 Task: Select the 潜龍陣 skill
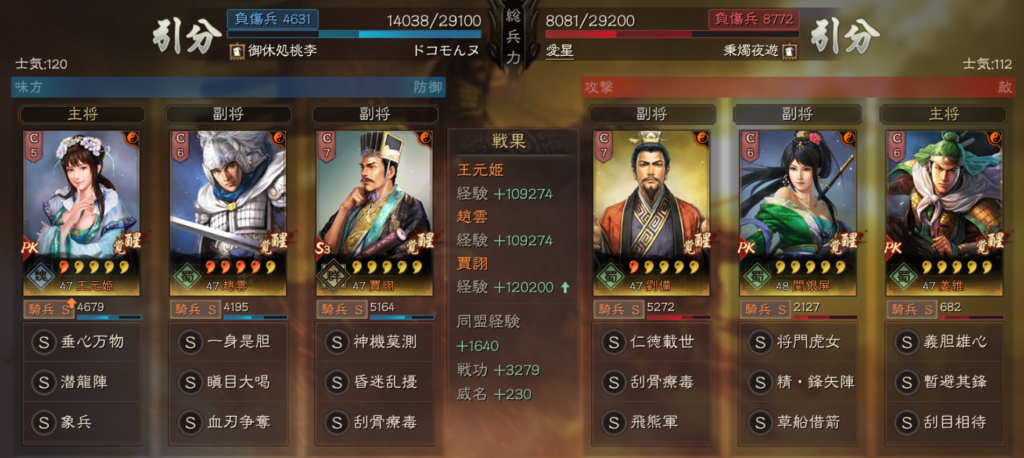tap(81, 382)
